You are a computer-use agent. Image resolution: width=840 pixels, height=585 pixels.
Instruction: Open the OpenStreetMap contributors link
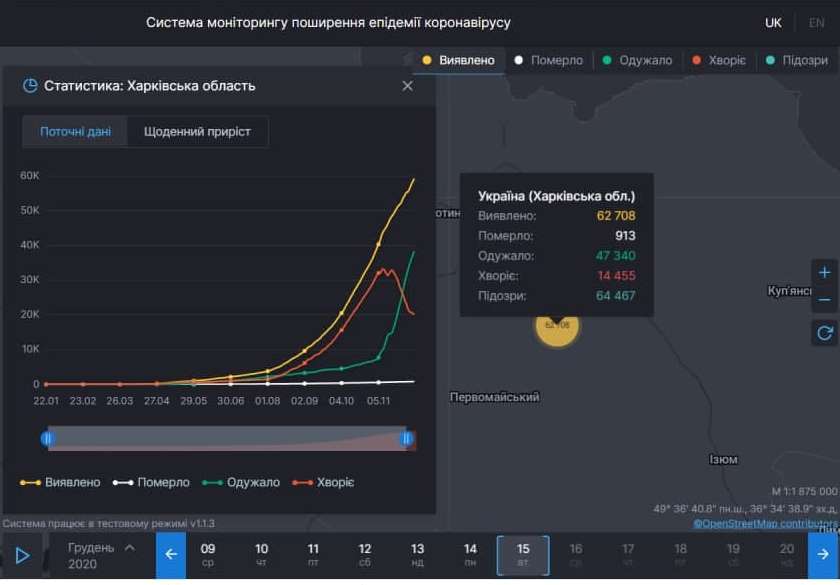[x=767, y=521]
